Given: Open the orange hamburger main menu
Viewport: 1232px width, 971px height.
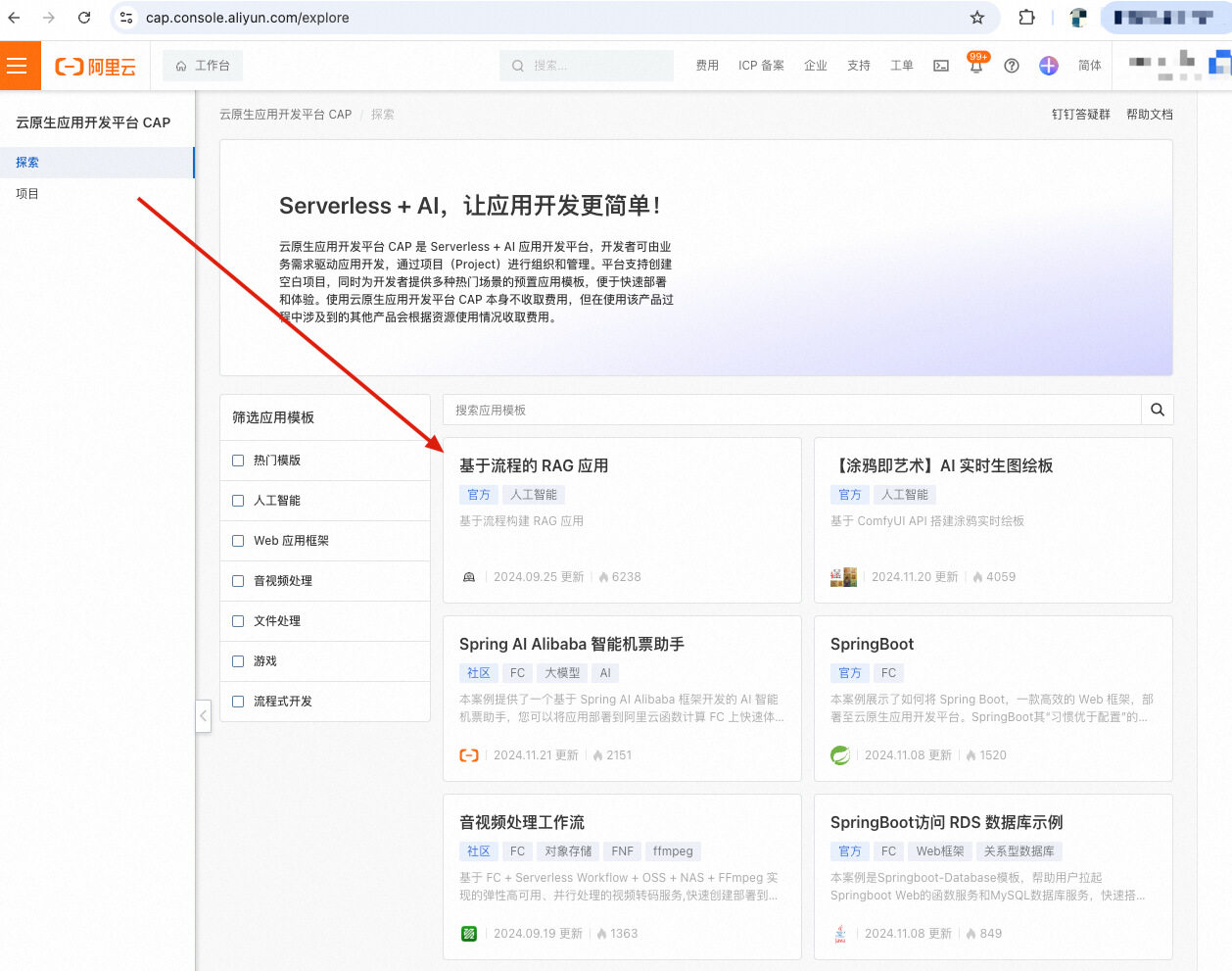Looking at the screenshot, I should pyautogui.click(x=17, y=66).
